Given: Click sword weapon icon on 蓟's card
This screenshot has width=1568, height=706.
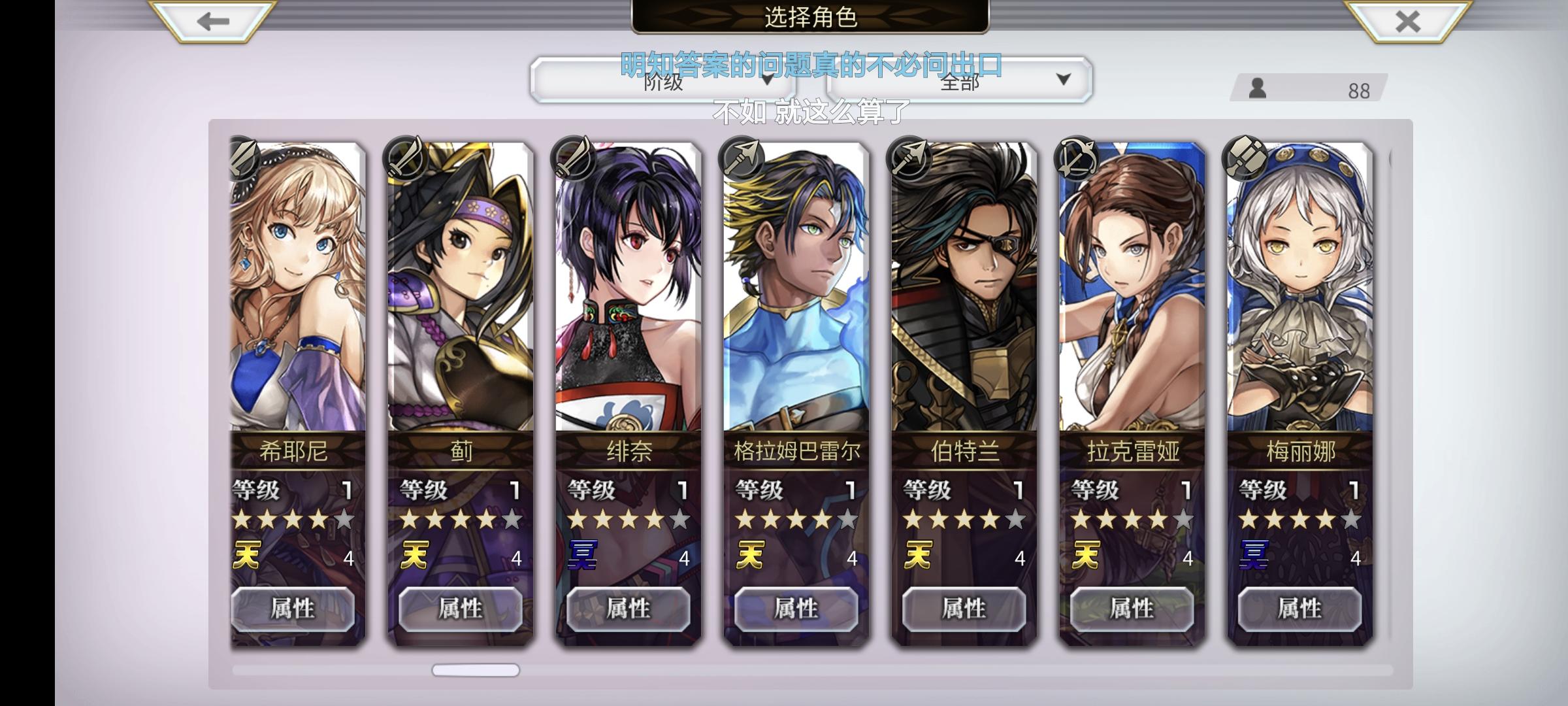Looking at the screenshot, I should (405, 158).
